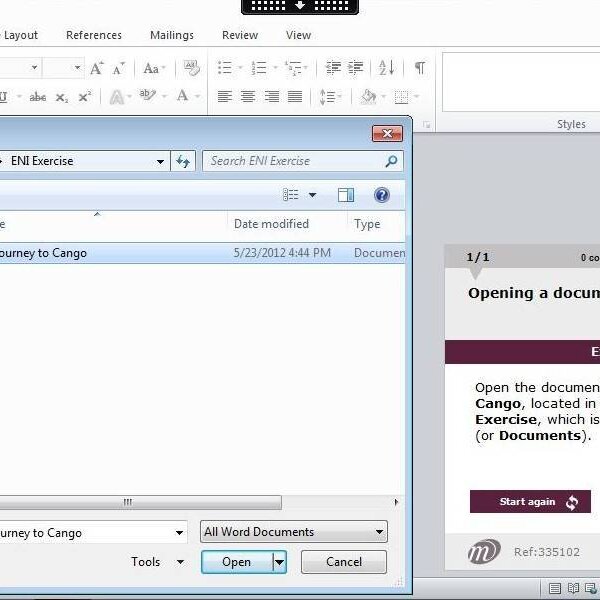Viewport: 600px width, 600px height.
Task: Click the Shrink Font icon
Action: click(x=119, y=68)
